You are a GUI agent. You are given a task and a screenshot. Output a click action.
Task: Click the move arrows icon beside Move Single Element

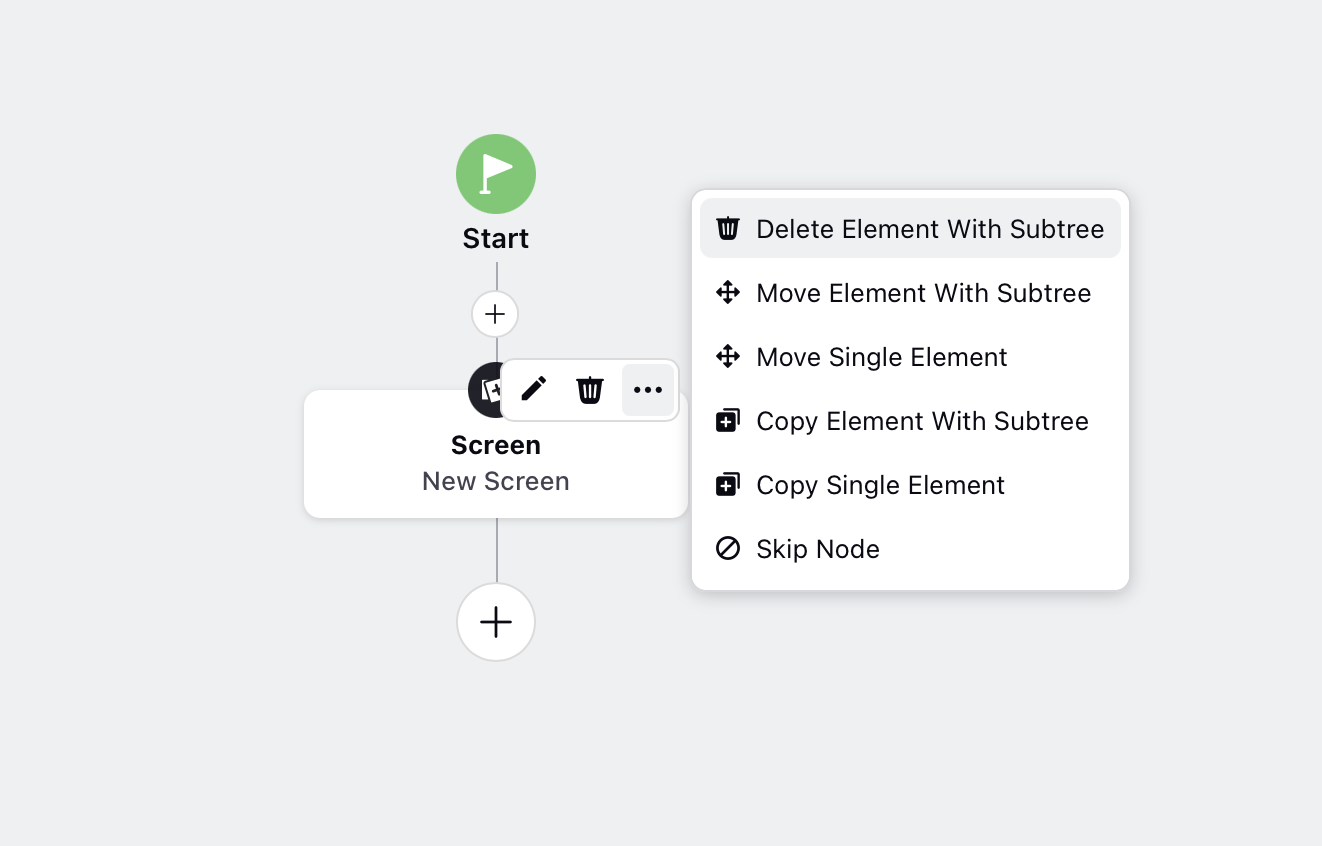point(728,356)
